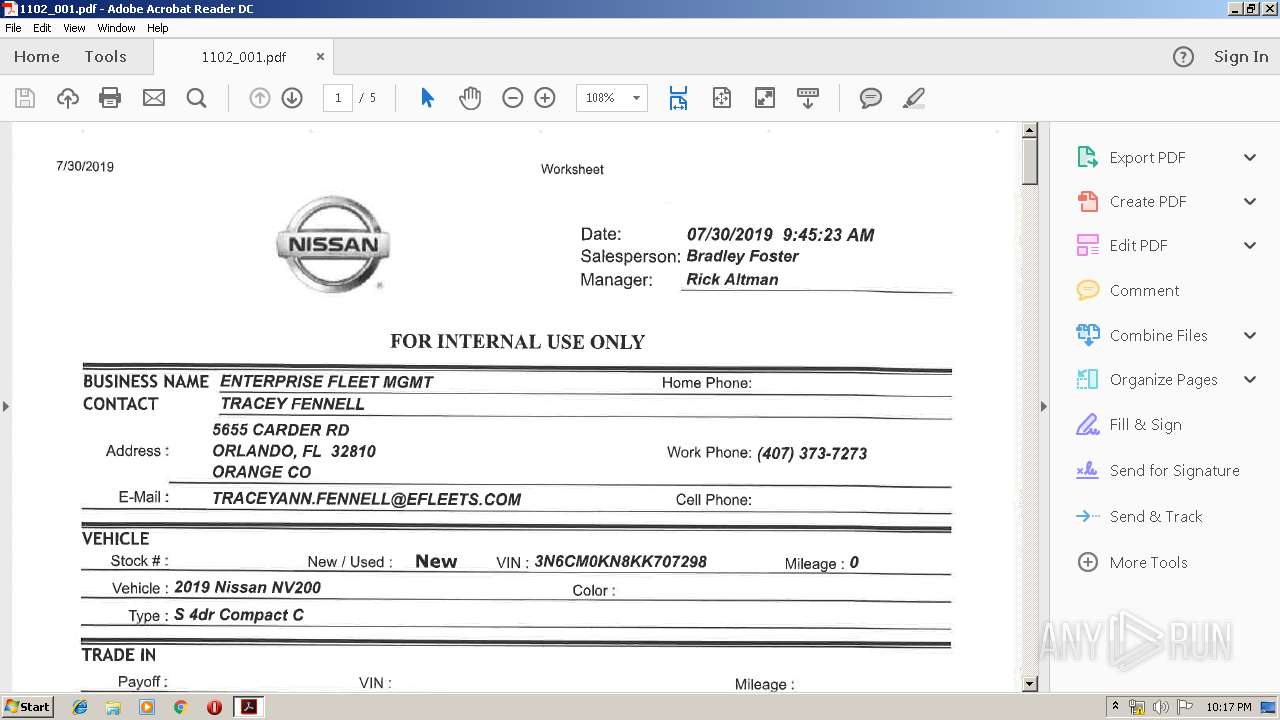Add a sticky note comment icon
This screenshot has width=1280, height=720.
[x=871, y=98]
